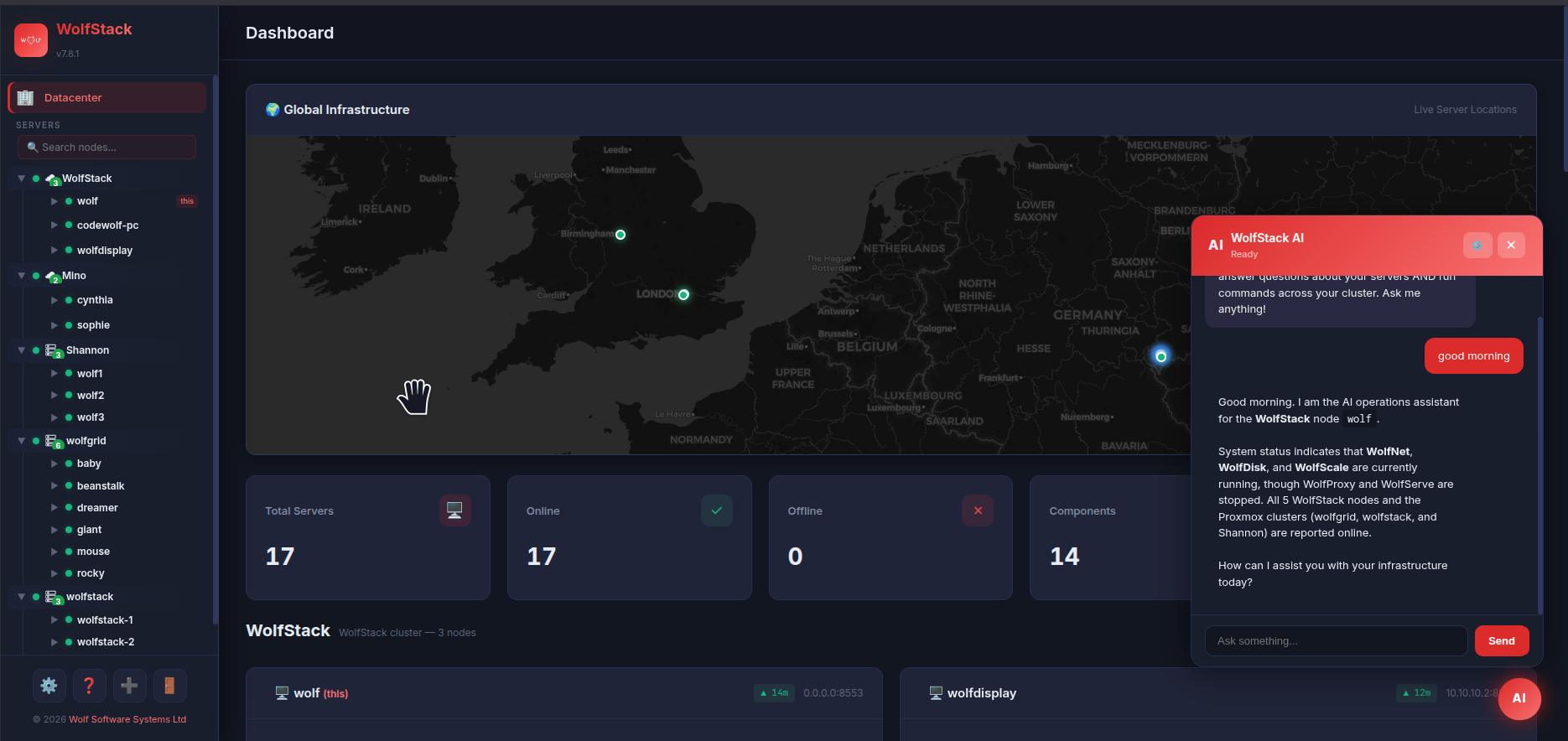Collapse the wolfstack Proxmox cluster tree
1568x741 pixels.
[x=22, y=597]
